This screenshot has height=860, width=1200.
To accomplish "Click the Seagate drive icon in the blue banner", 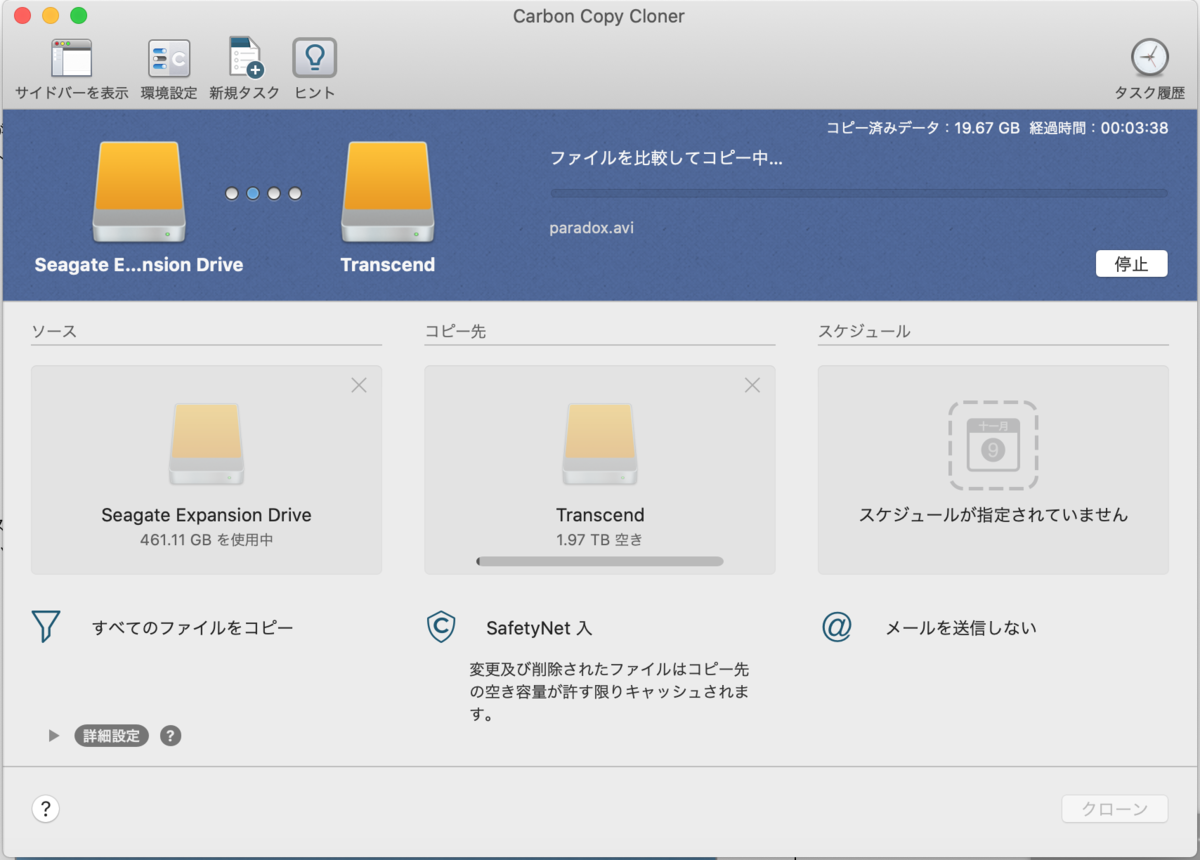I will (x=139, y=192).
